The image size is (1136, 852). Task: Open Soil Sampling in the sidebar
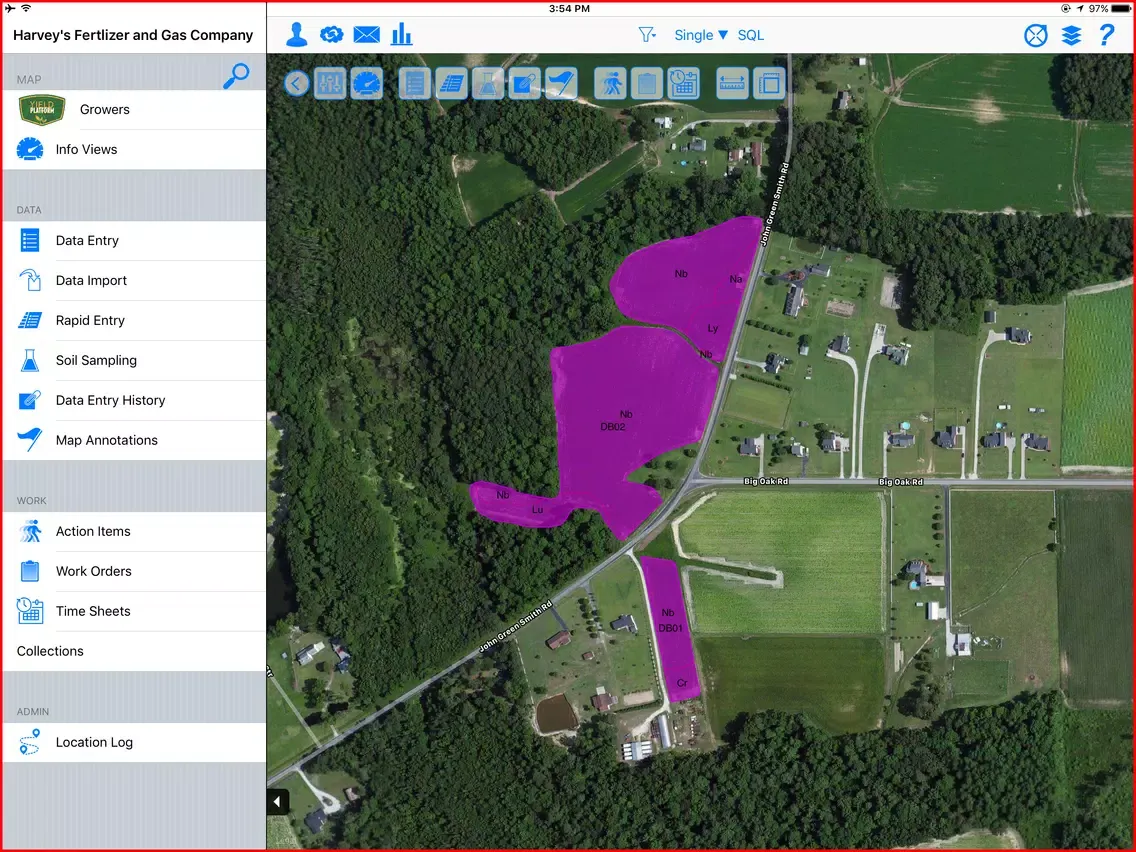[134, 360]
